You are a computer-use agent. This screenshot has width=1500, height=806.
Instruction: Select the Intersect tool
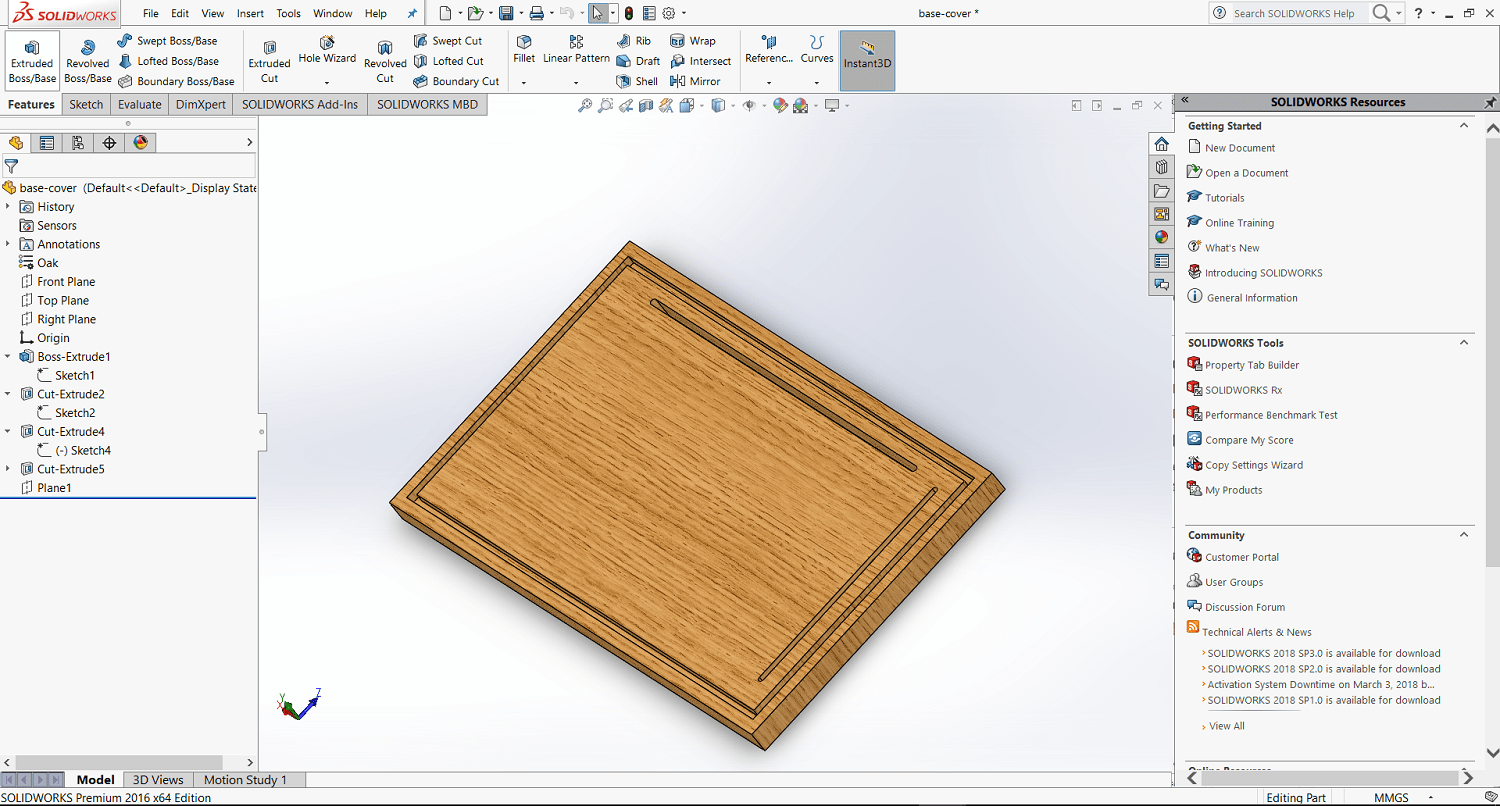[701, 61]
